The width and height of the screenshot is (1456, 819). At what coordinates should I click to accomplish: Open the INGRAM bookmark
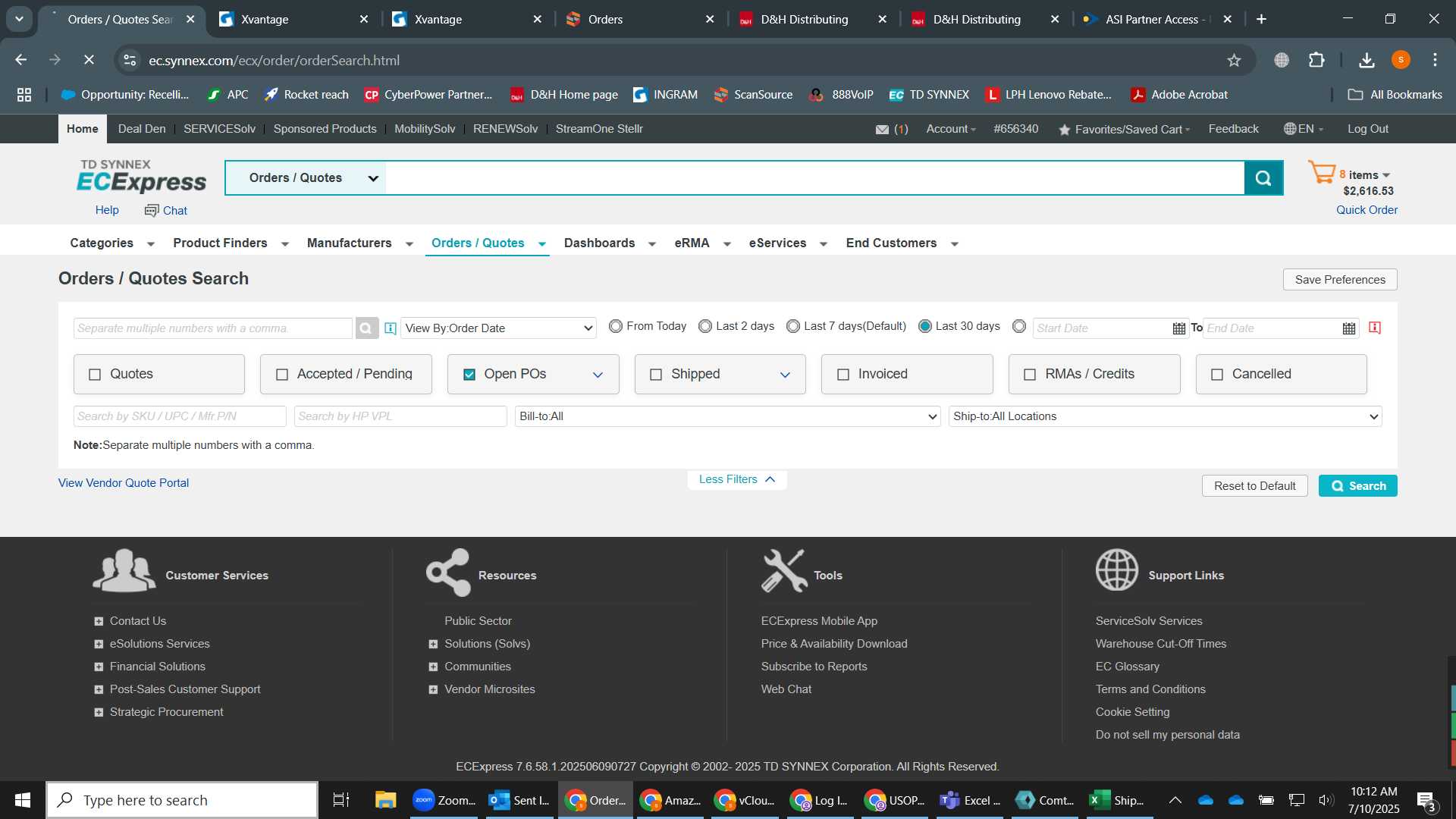665,95
